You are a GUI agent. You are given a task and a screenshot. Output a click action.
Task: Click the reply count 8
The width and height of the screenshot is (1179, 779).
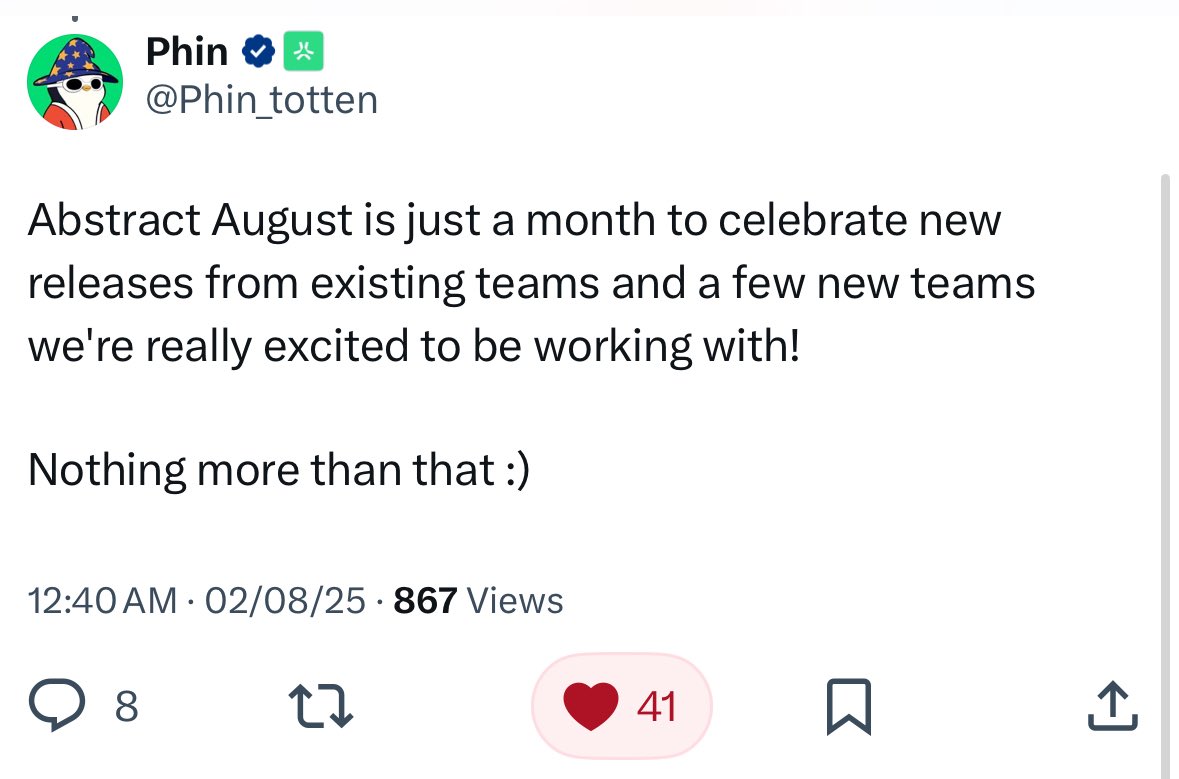[126, 707]
